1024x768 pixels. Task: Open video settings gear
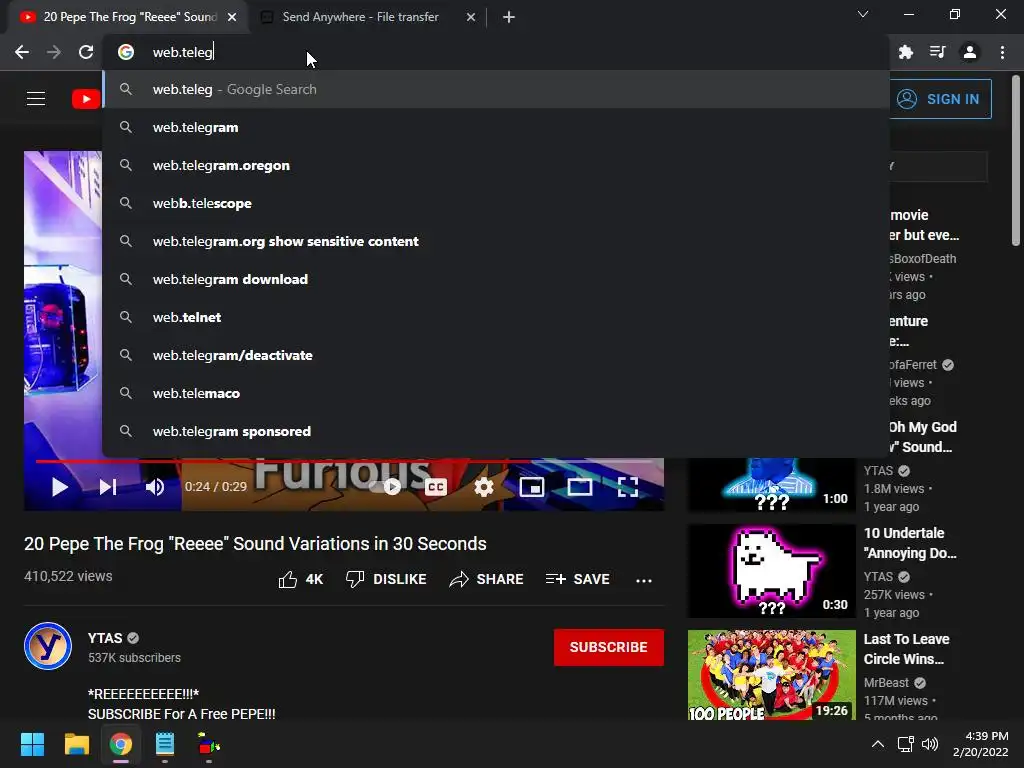(484, 487)
